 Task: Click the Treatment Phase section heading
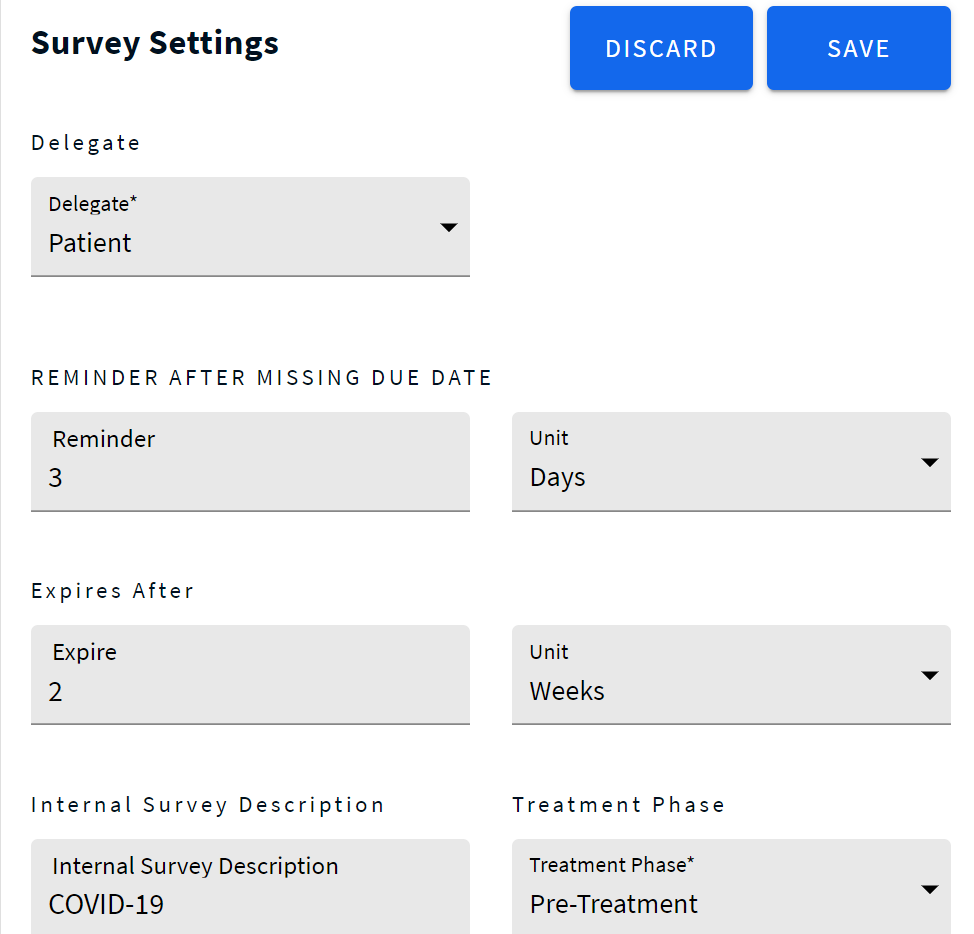point(618,805)
